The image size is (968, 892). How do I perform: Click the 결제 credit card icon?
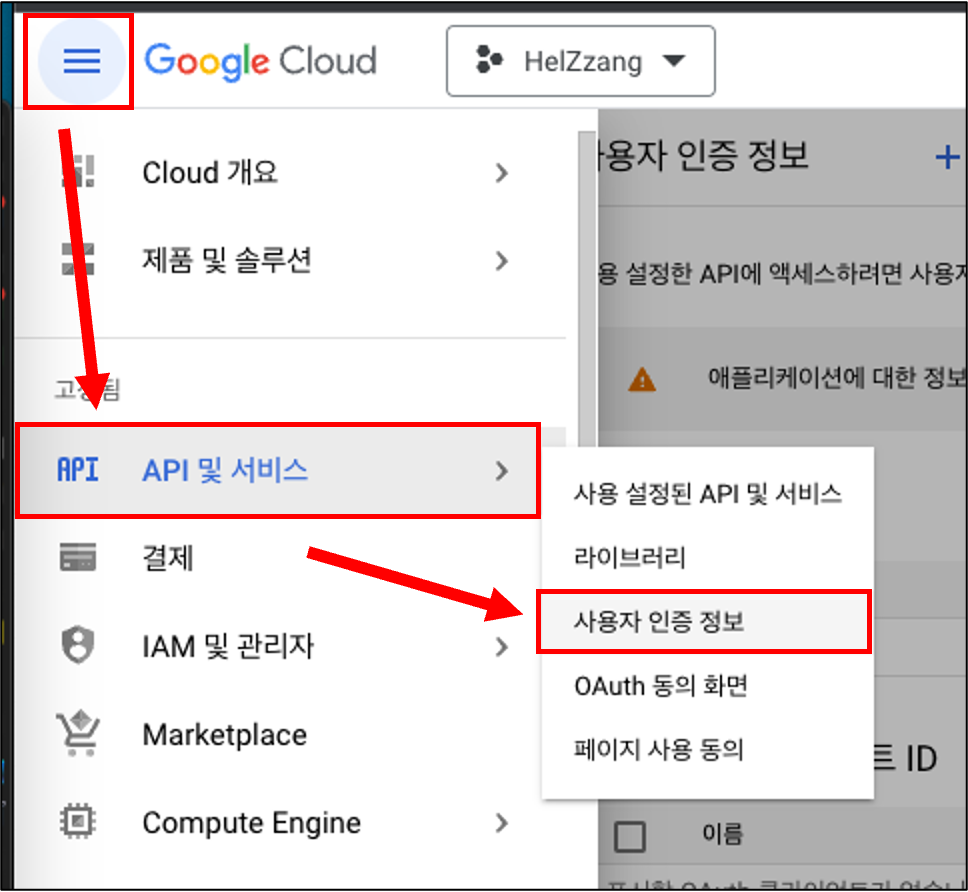78,557
